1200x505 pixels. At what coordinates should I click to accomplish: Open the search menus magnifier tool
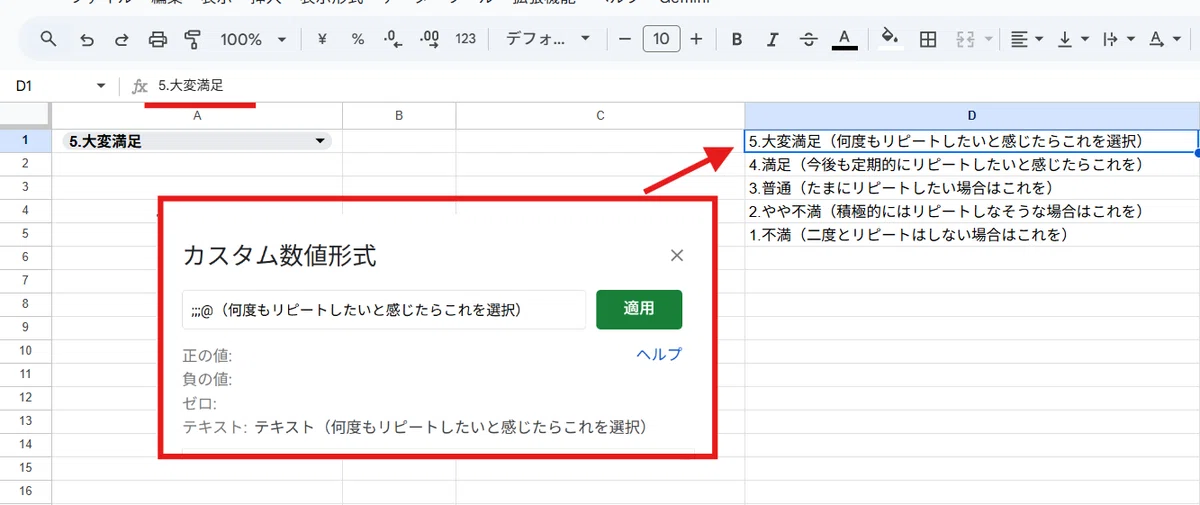(x=48, y=40)
